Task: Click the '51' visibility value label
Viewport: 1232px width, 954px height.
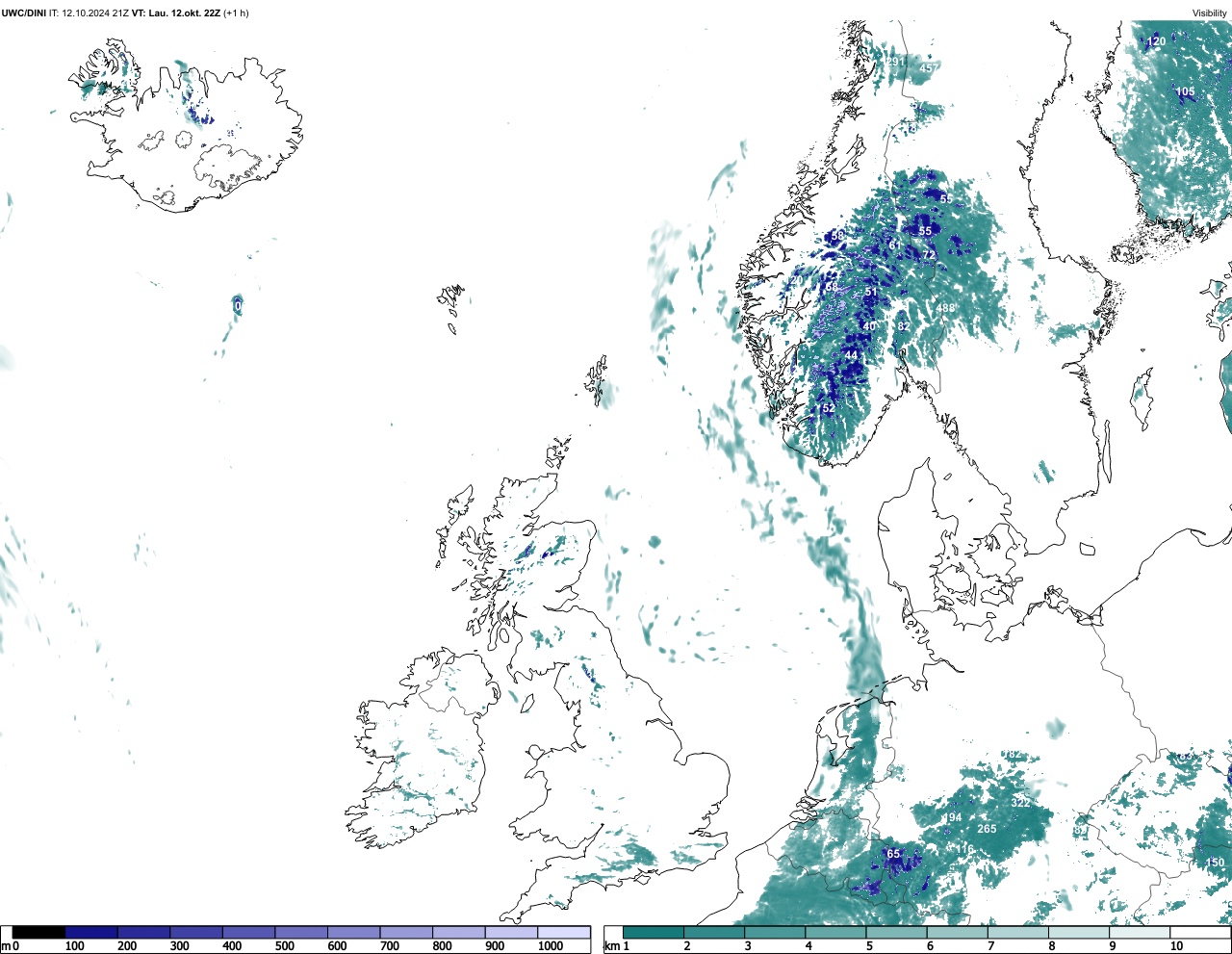Action: (x=871, y=293)
